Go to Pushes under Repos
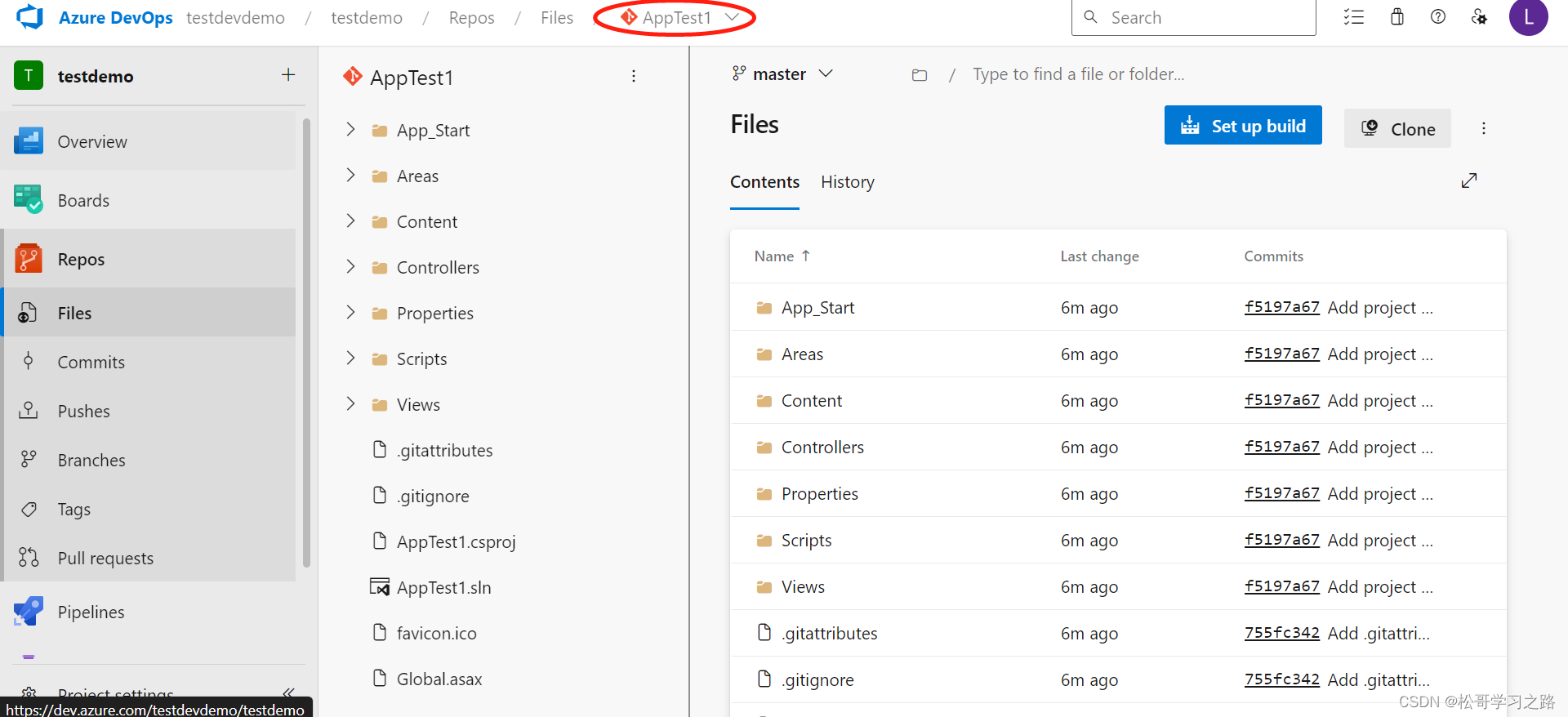This screenshot has height=717, width=1568. click(149, 411)
